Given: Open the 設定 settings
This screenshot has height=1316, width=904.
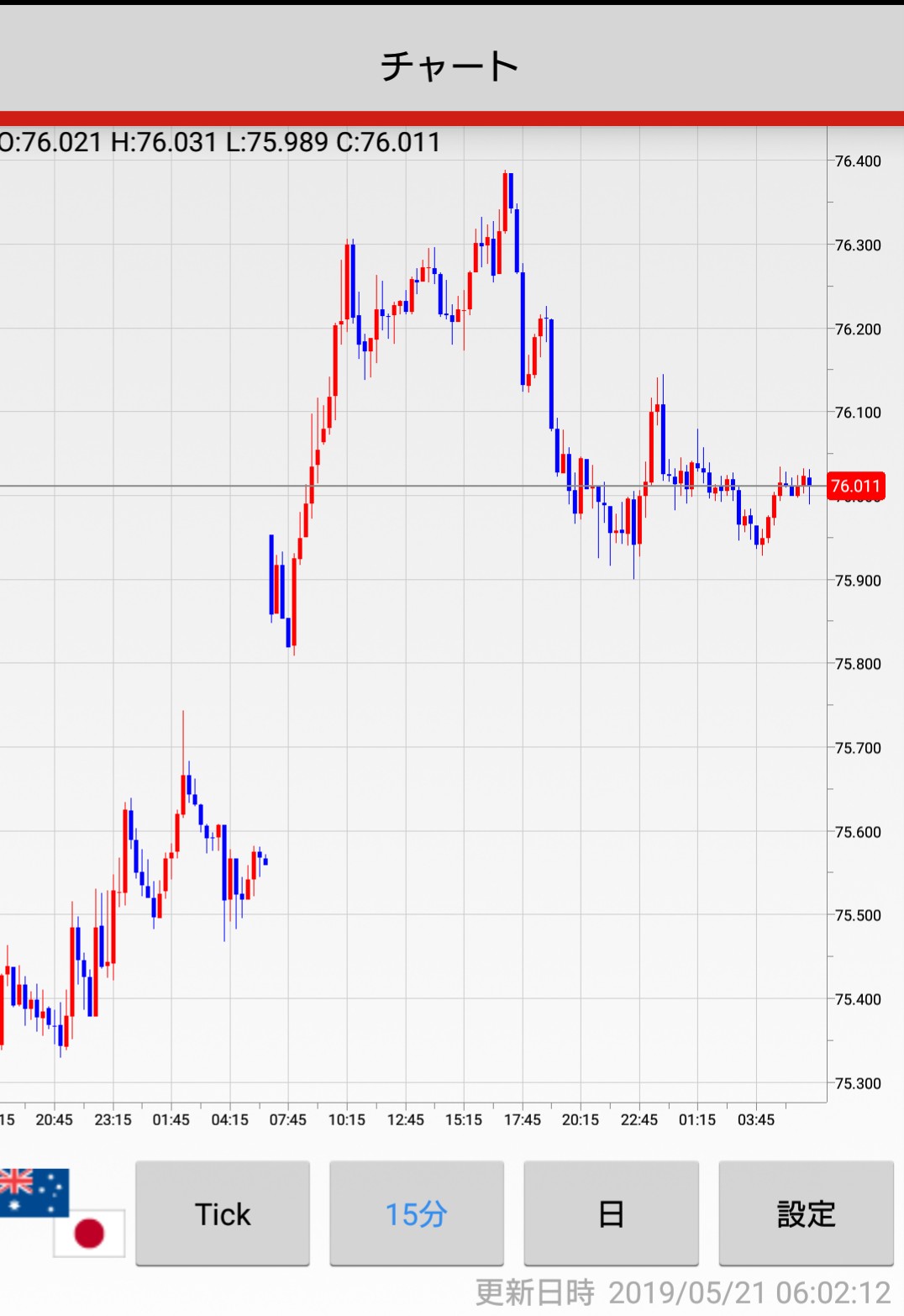Looking at the screenshot, I should coord(806,1213).
